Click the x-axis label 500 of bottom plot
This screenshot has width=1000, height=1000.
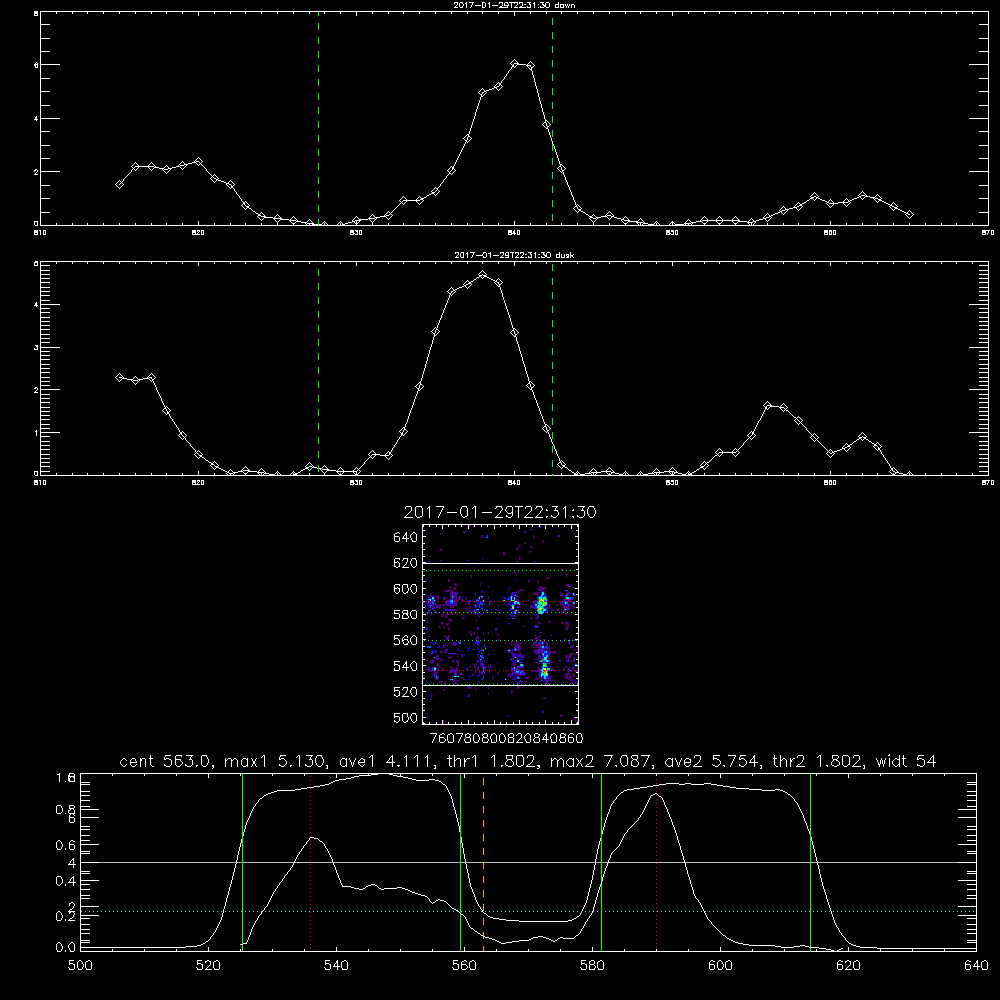[x=80, y=966]
